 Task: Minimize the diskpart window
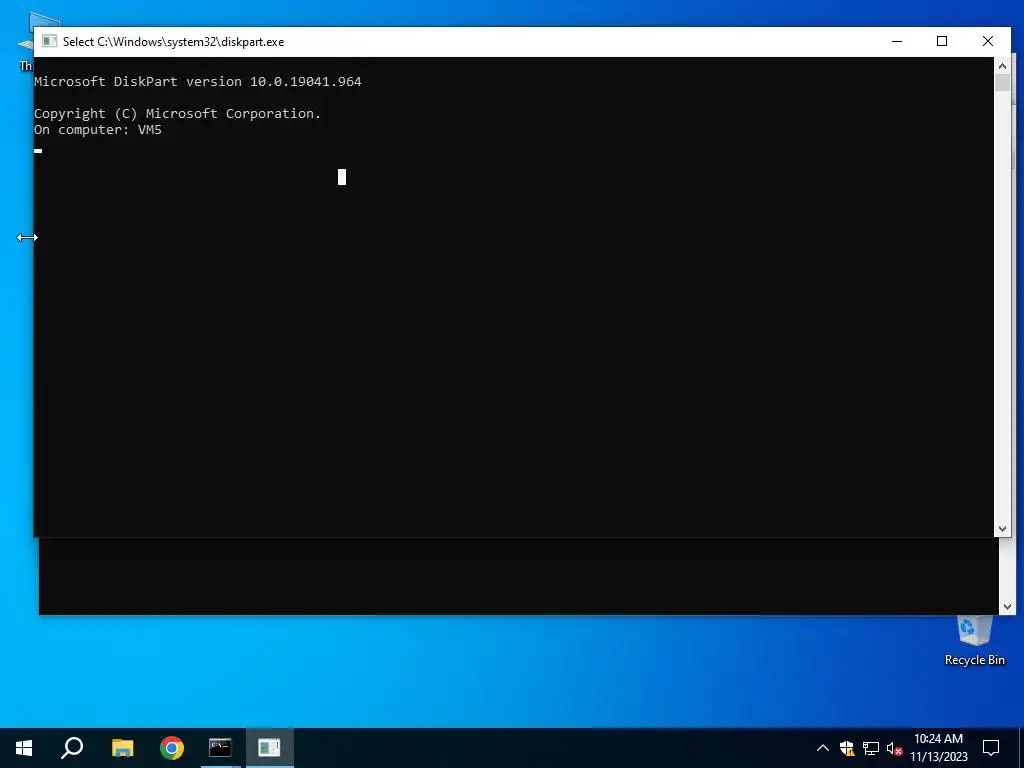tap(897, 41)
